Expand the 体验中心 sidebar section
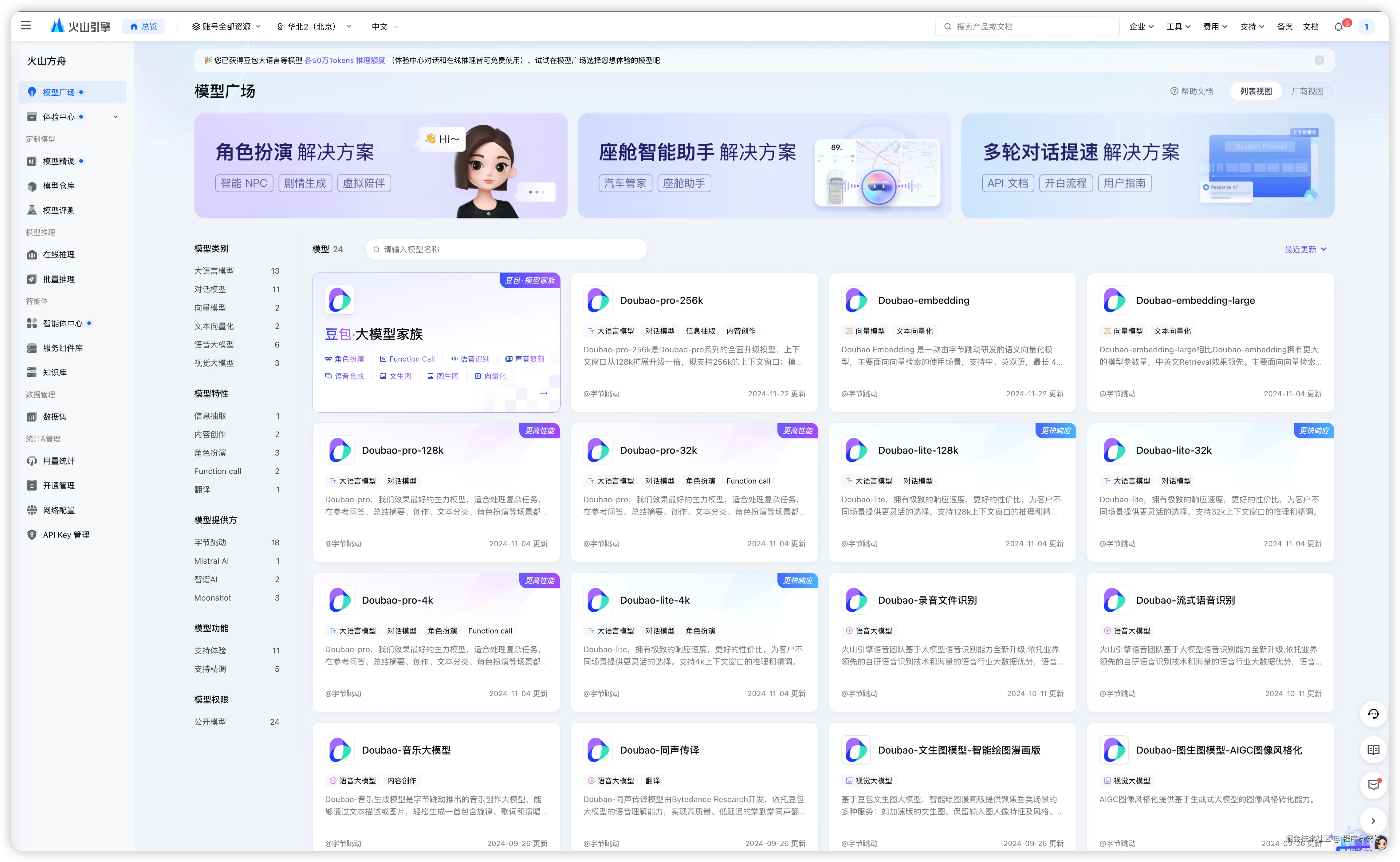 tap(116, 117)
